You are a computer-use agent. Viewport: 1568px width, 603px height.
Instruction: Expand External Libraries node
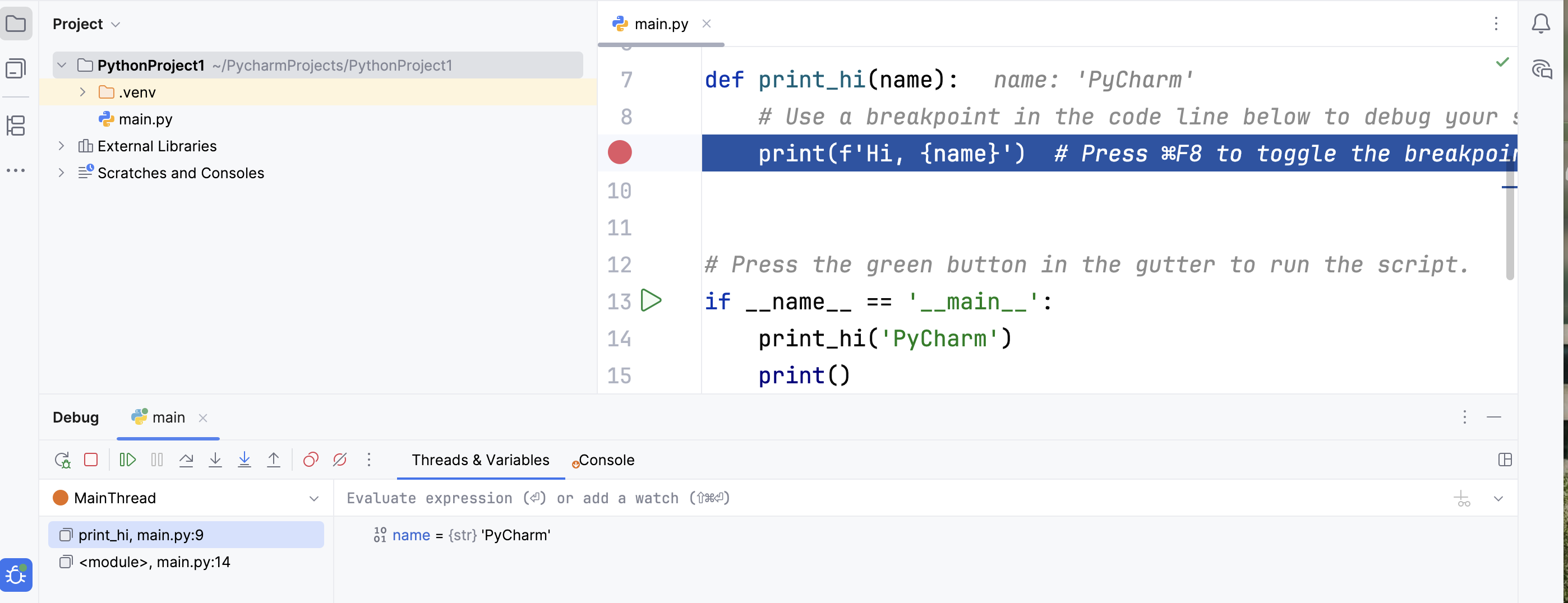61,146
